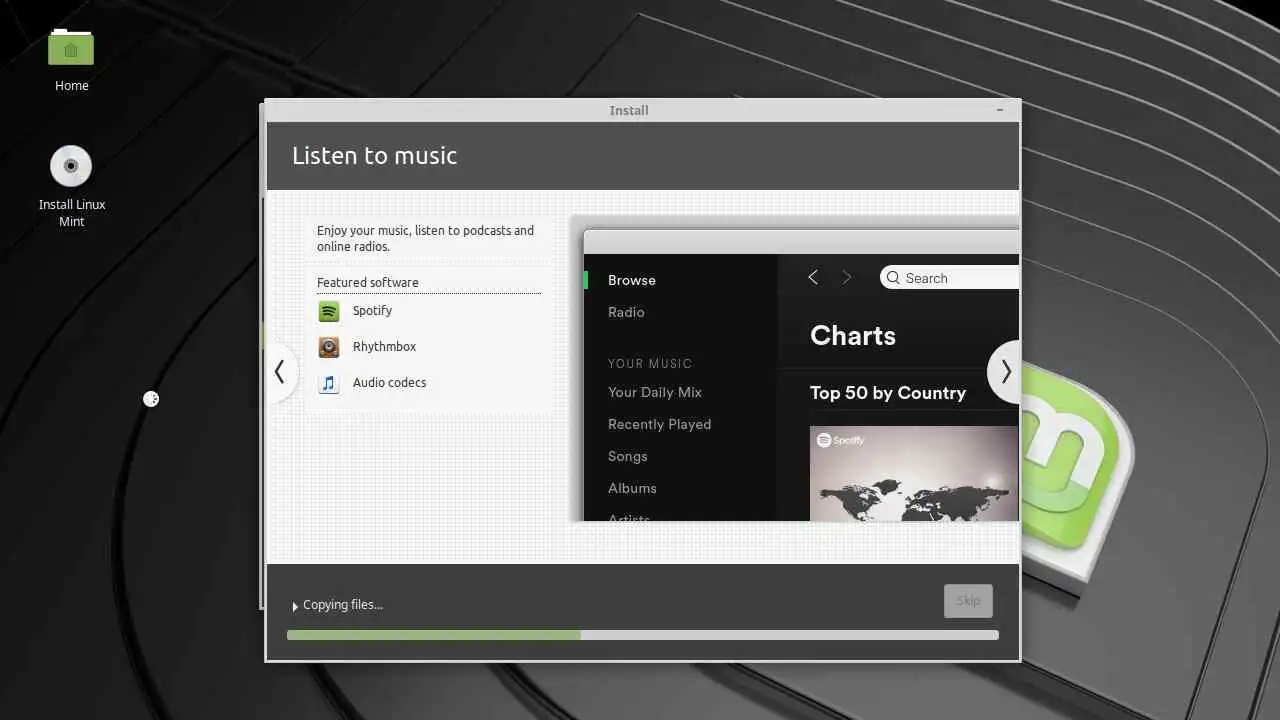
Task: Click the Featured software heading
Action: (x=368, y=283)
